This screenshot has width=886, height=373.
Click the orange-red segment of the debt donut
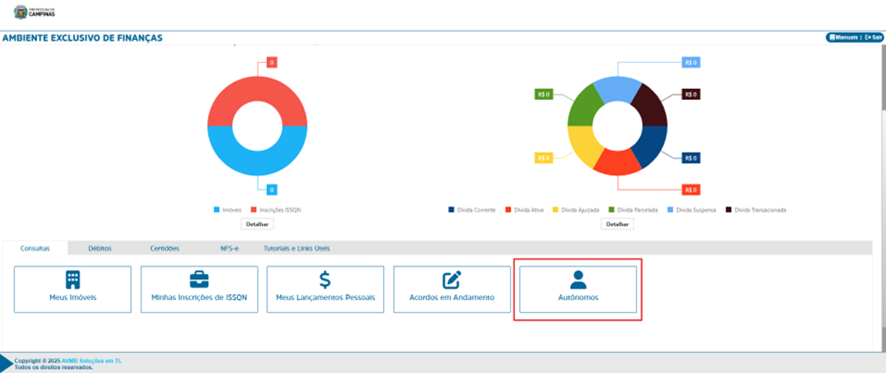[x=617, y=163]
